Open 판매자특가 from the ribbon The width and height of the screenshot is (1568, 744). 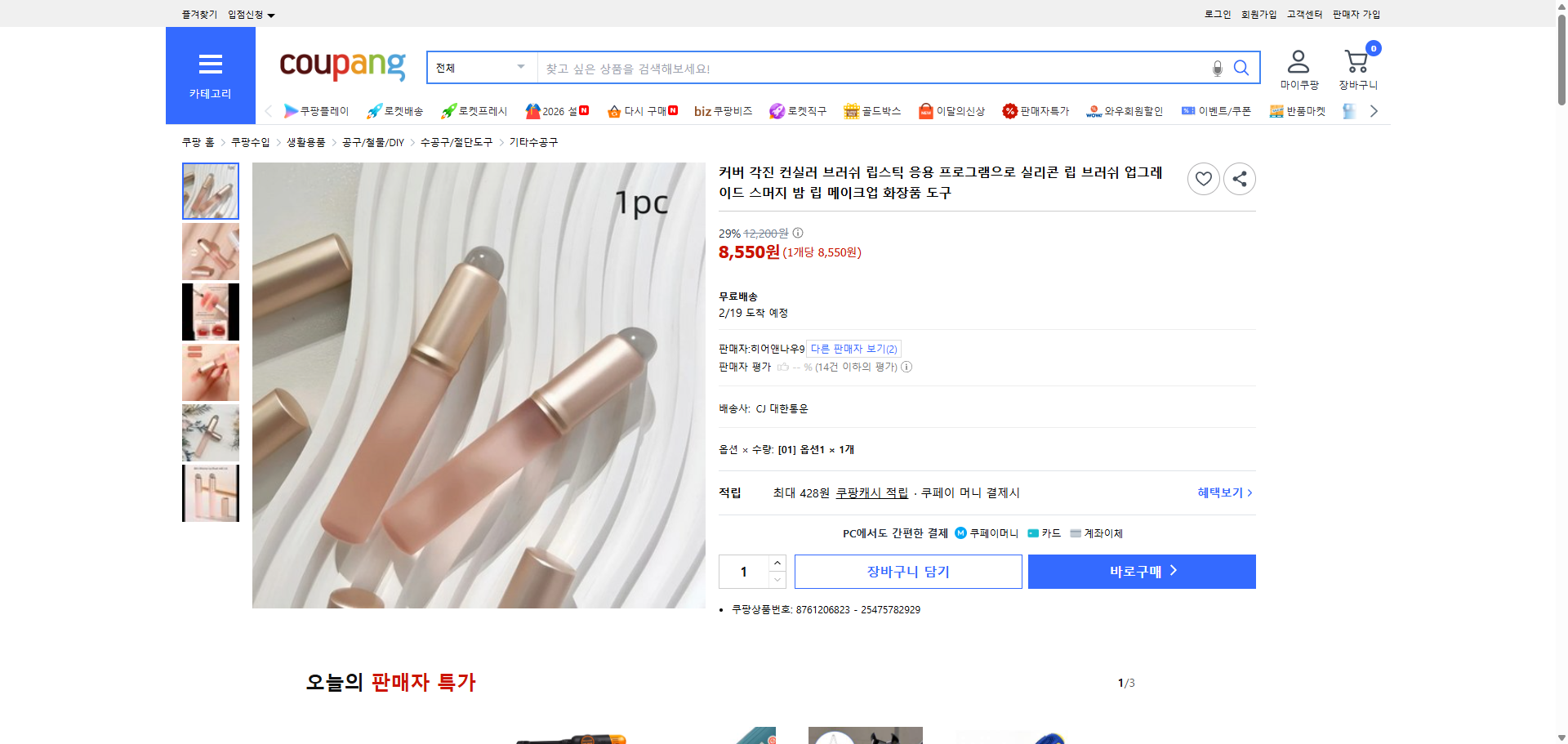coord(1036,111)
